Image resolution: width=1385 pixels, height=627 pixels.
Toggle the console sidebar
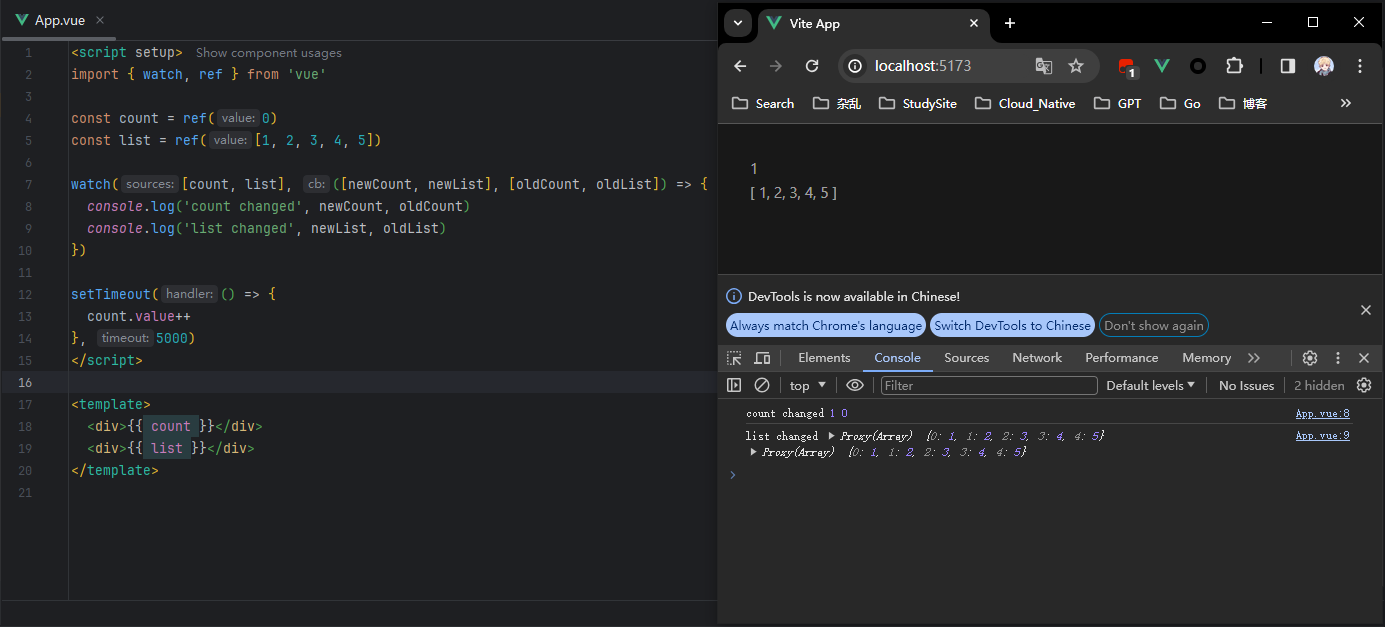[734, 385]
